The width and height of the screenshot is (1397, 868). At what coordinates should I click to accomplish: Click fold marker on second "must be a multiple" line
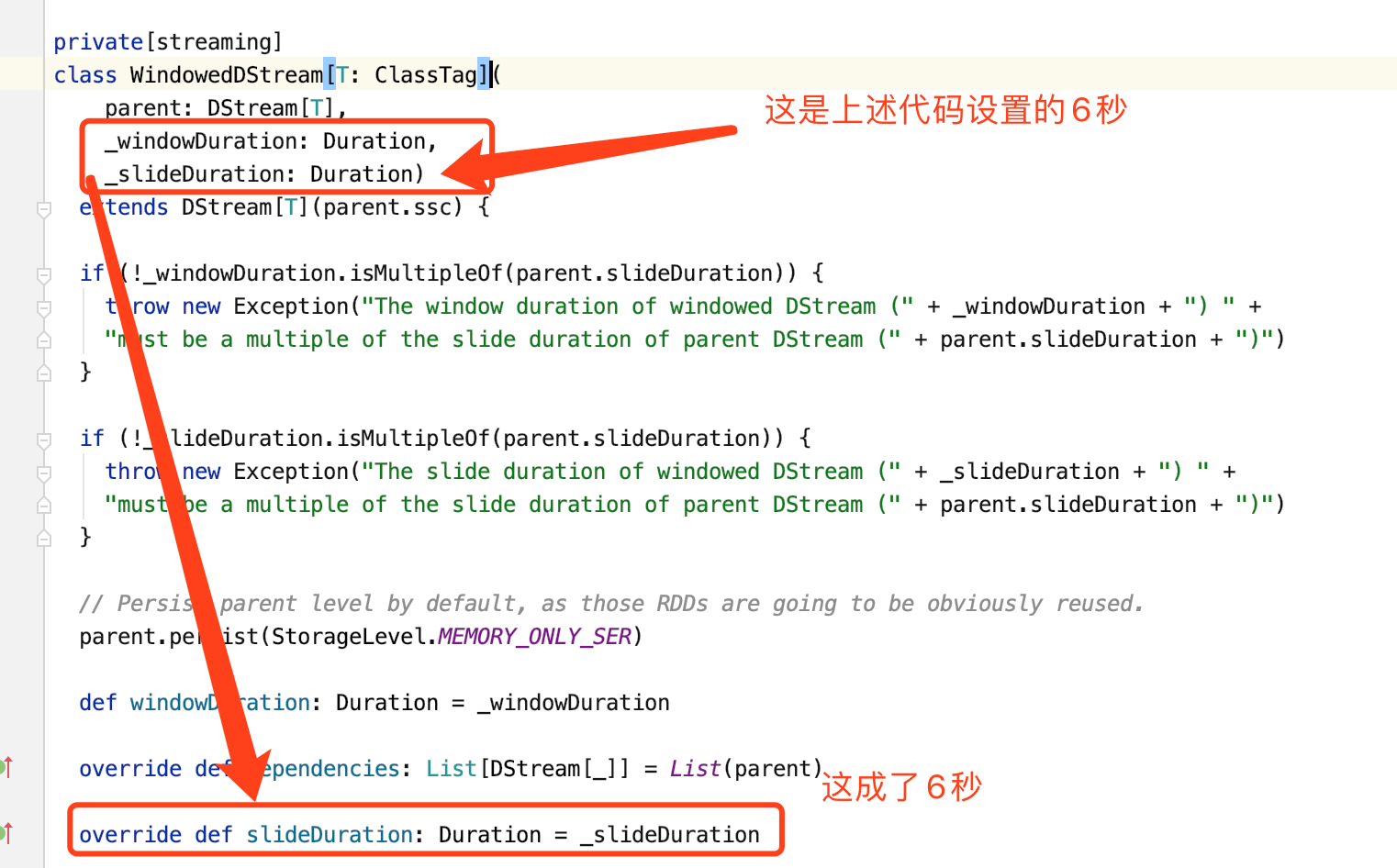pyautogui.click(x=43, y=505)
